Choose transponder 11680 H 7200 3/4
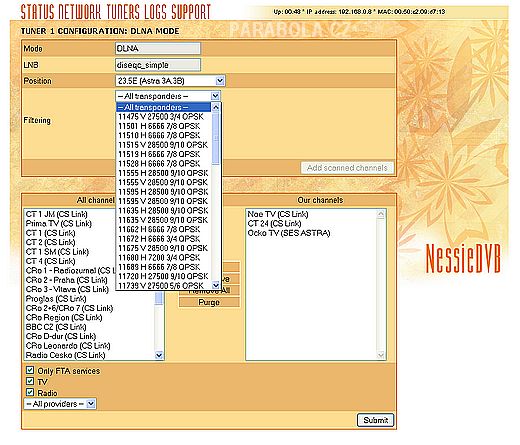This screenshot has height=445, width=520. [x=163, y=257]
